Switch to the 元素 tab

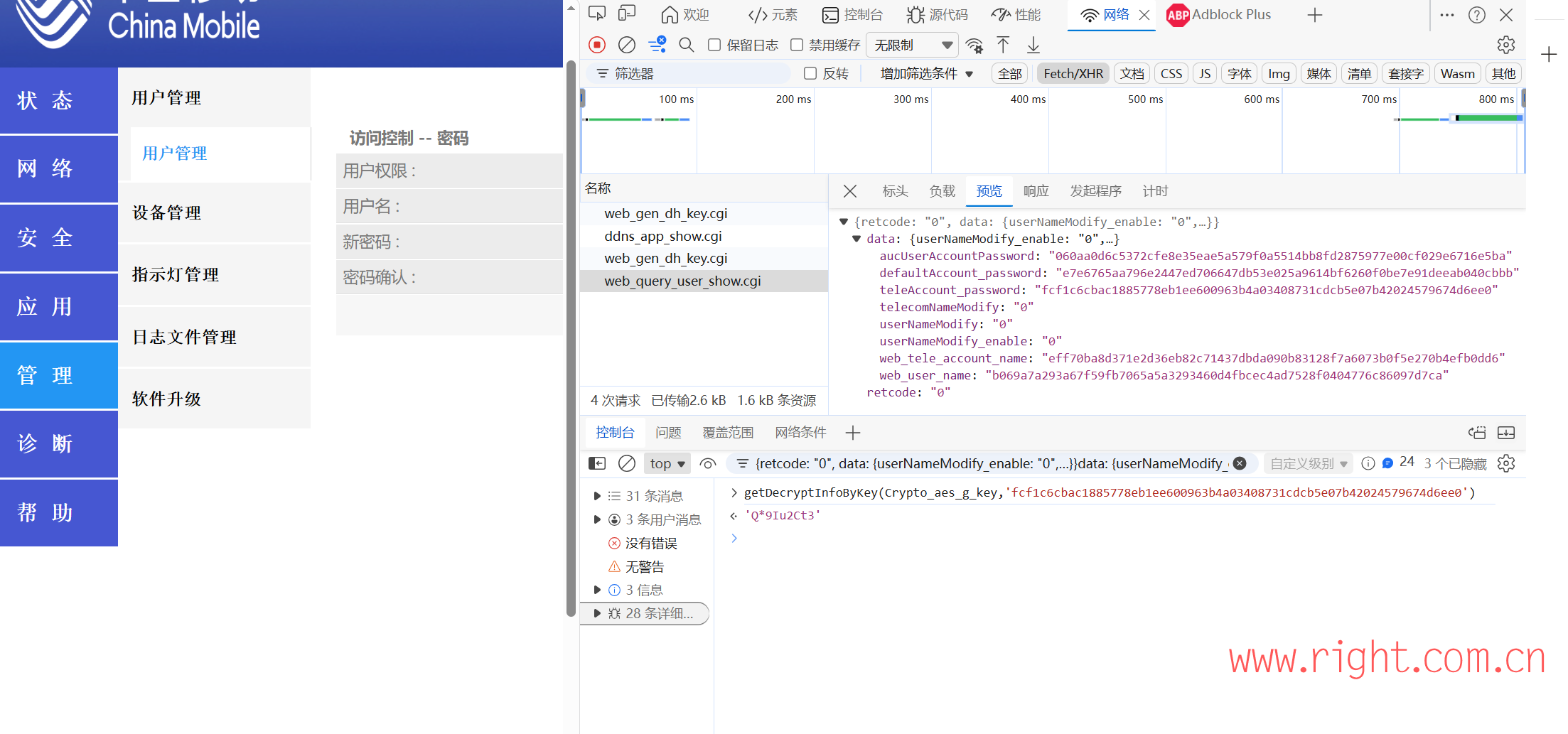coord(773,15)
